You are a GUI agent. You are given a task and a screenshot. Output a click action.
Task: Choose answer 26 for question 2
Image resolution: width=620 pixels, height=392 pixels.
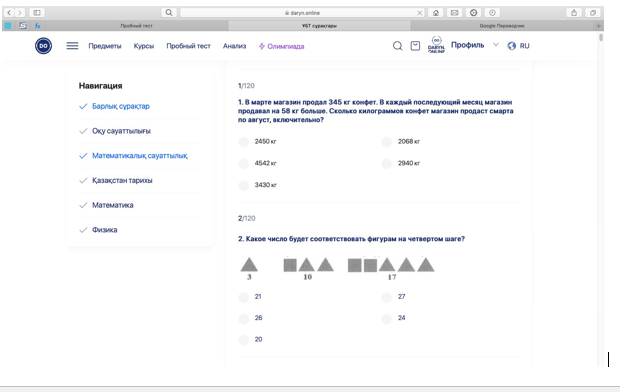click(244, 318)
